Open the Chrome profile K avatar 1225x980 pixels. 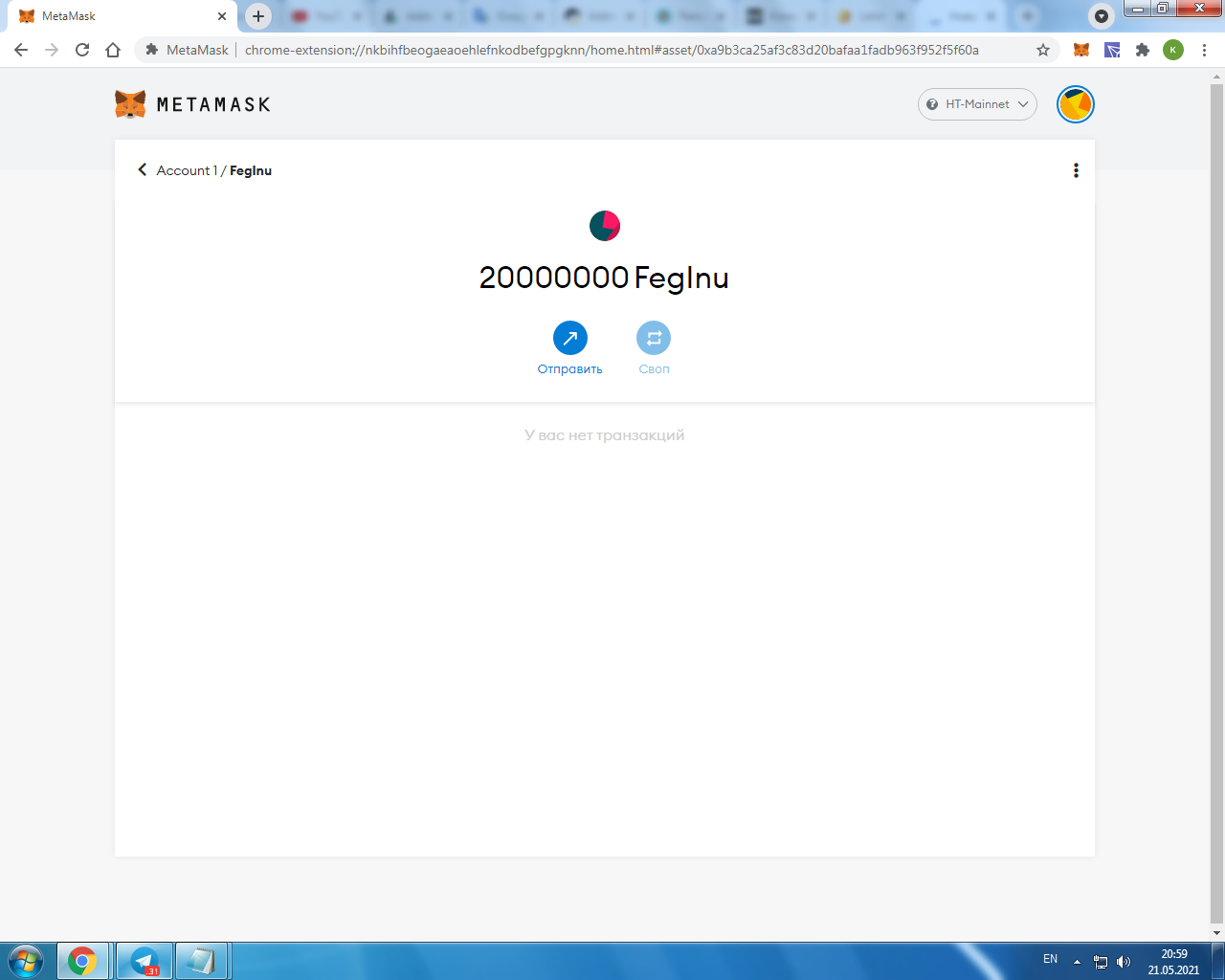(1173, 50)
